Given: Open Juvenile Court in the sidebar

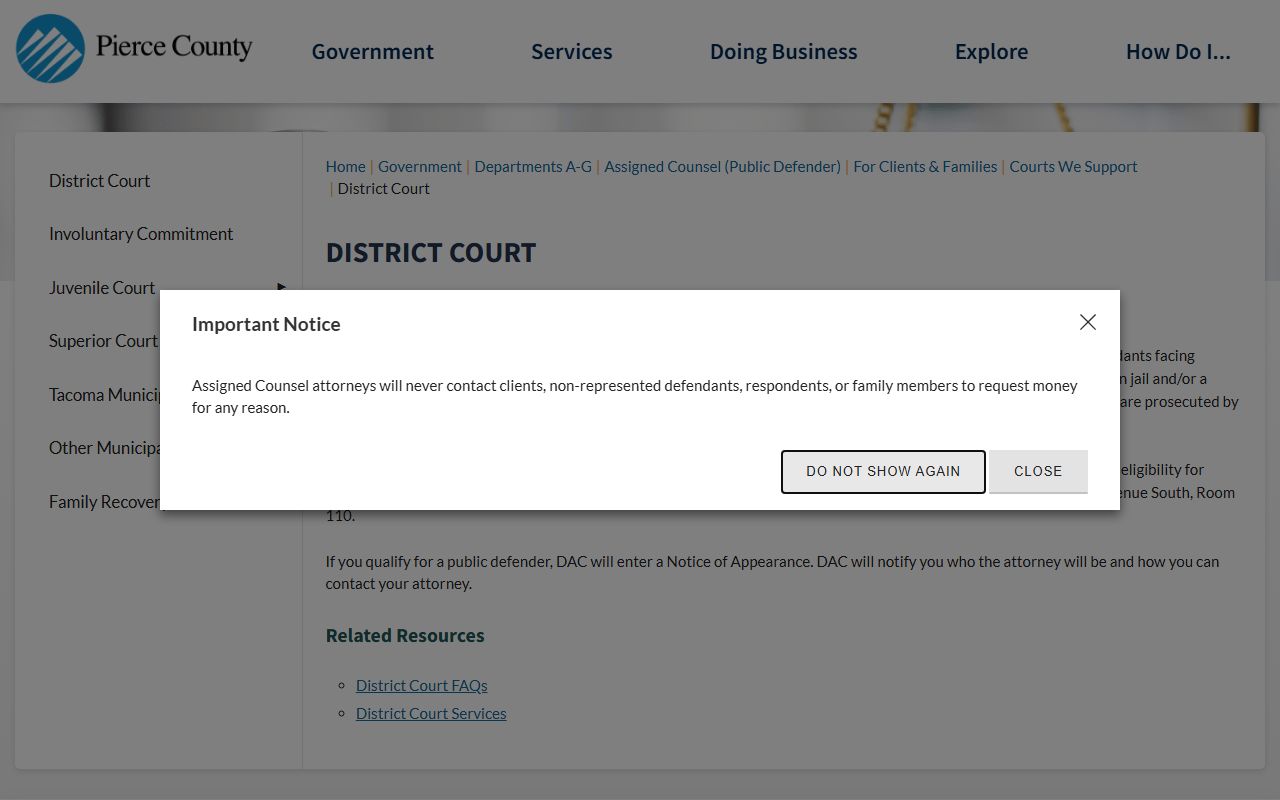Looking at the screenshot, I should (102, 288).
